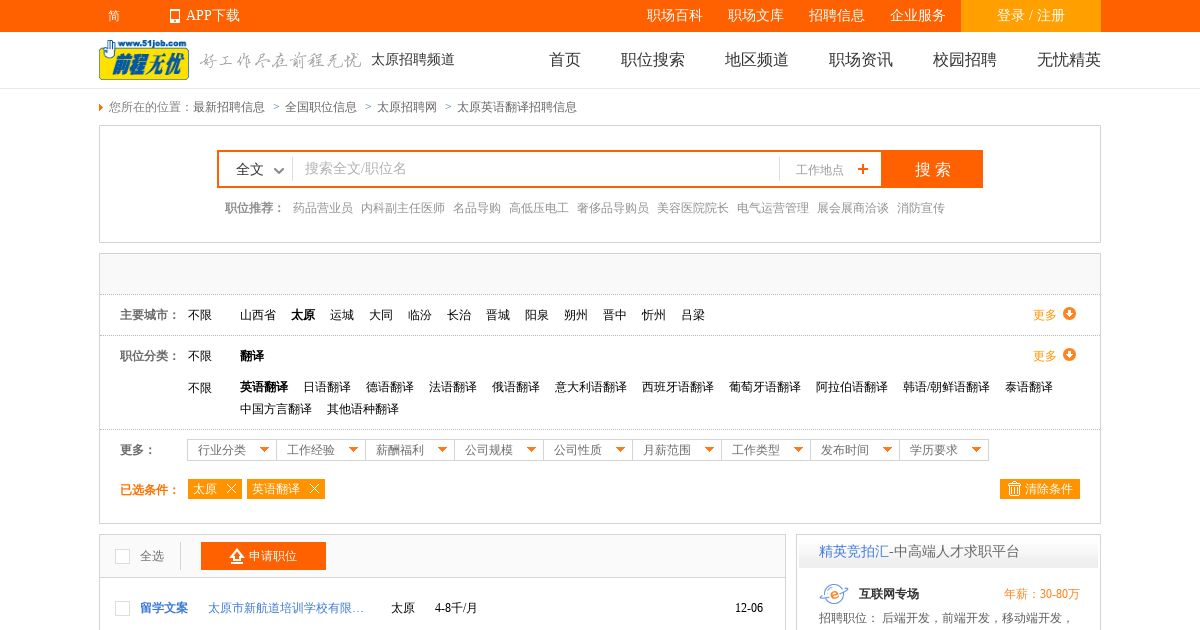Click in the 搜索全文/职位名 search field

[536, 169]
